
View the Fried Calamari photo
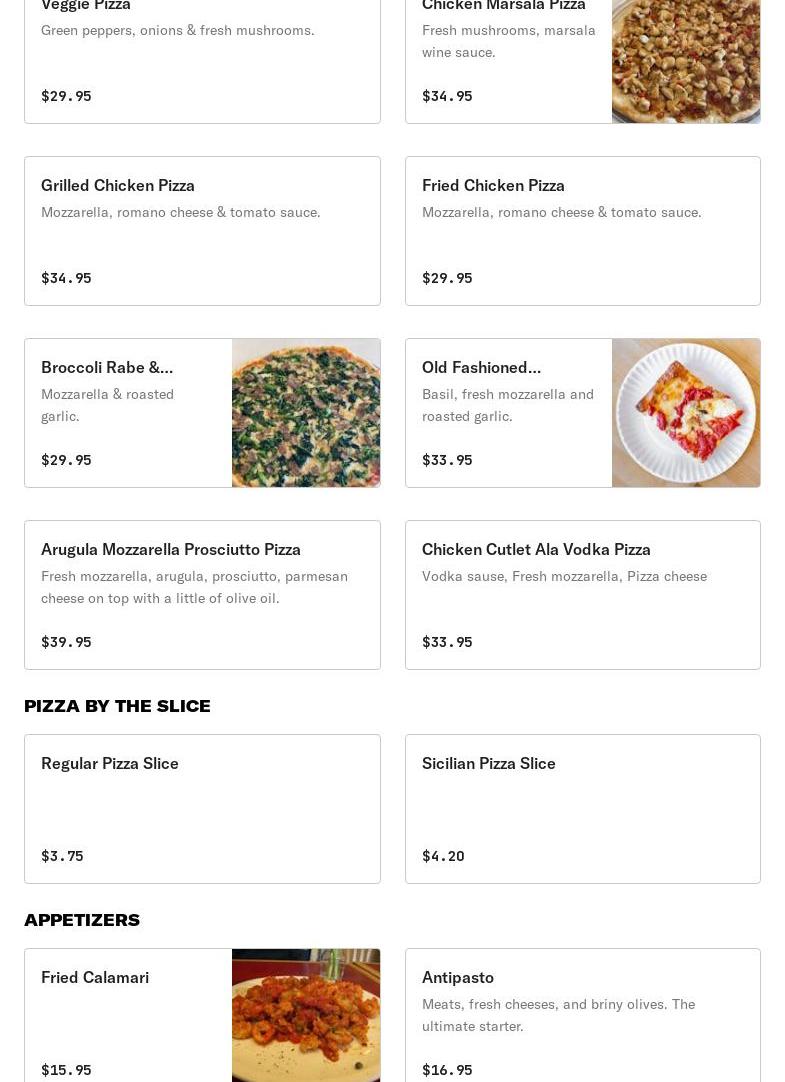click(306, 1015)
